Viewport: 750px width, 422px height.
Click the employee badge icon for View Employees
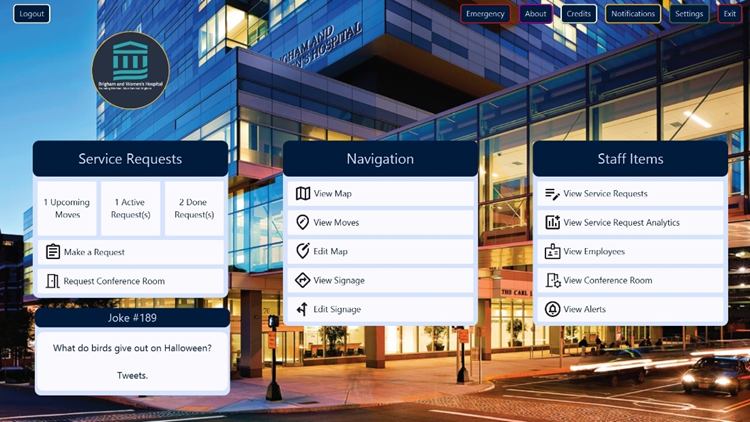553,252
